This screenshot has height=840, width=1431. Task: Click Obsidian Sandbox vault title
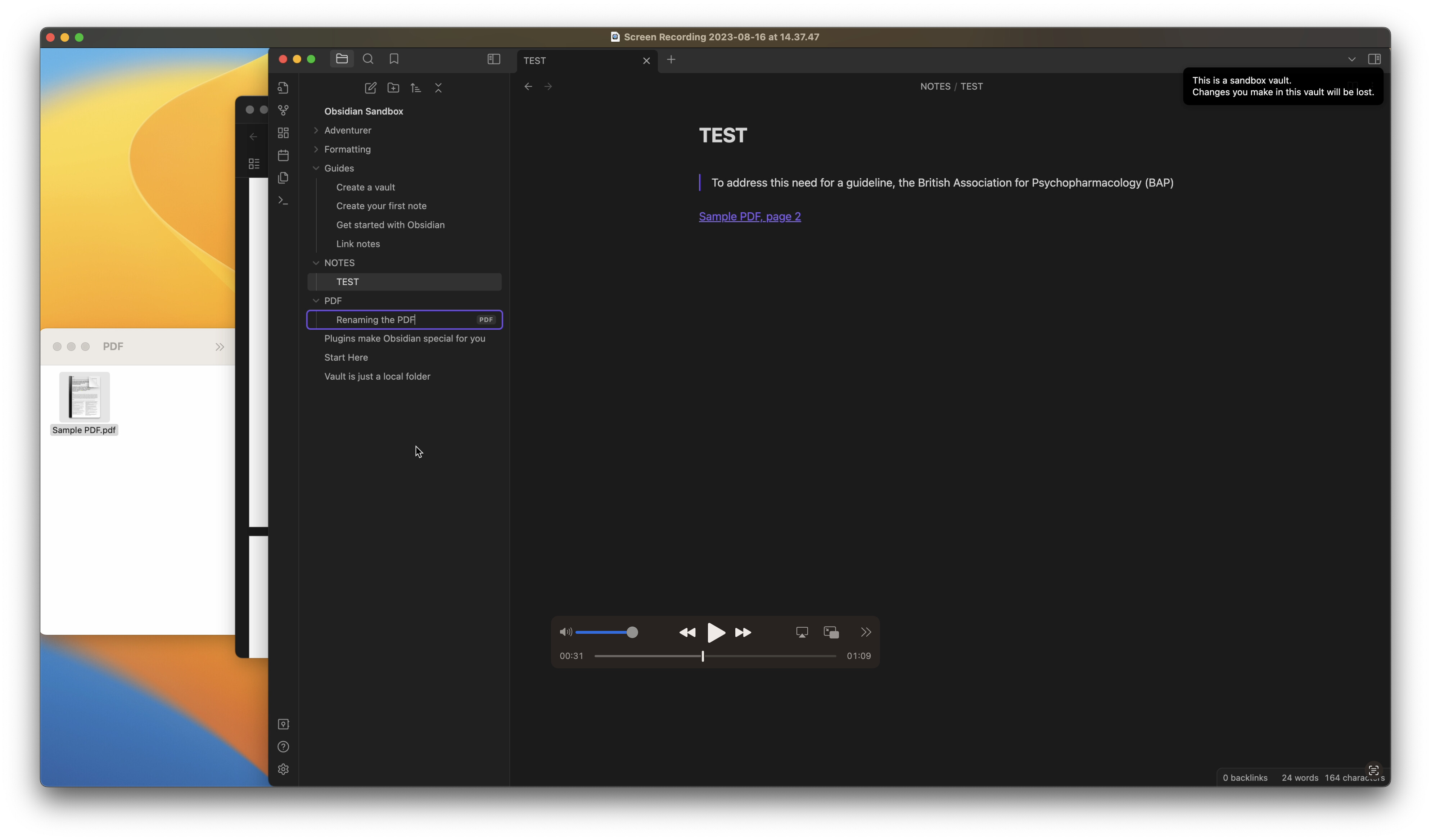(x=364, y=111)
